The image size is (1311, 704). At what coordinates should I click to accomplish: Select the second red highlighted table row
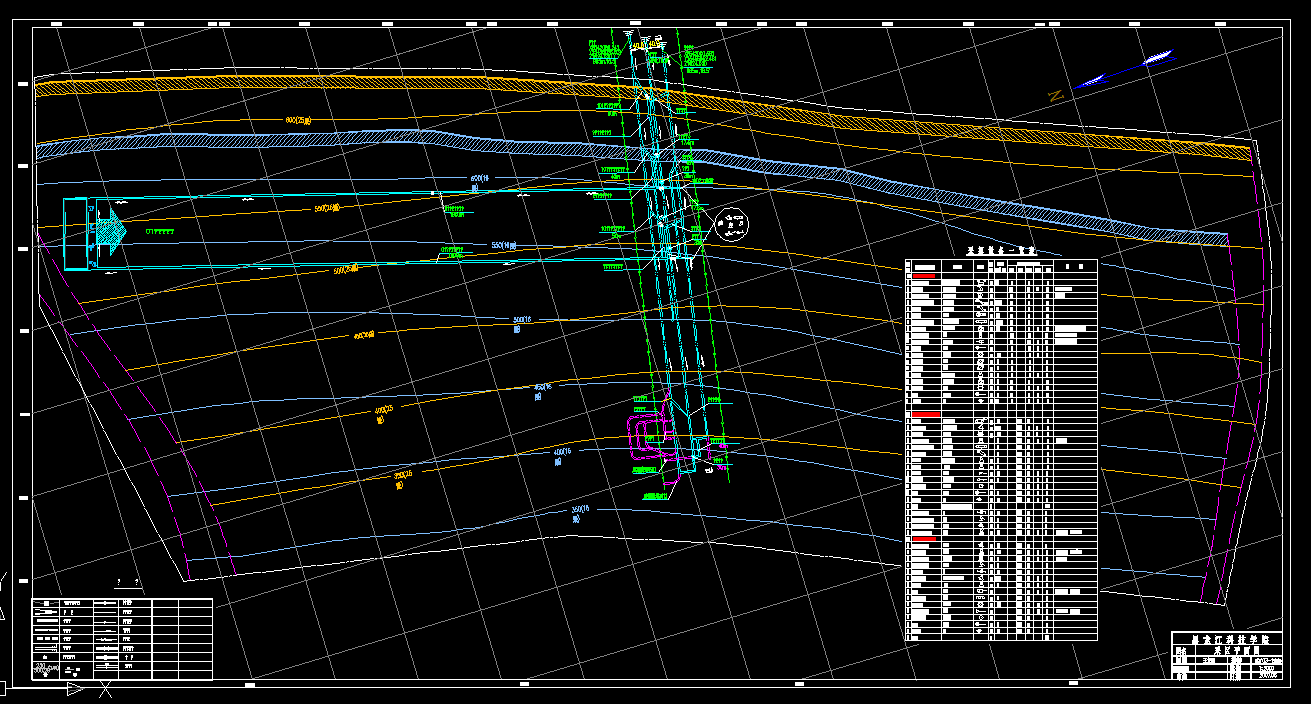[925, 413]
